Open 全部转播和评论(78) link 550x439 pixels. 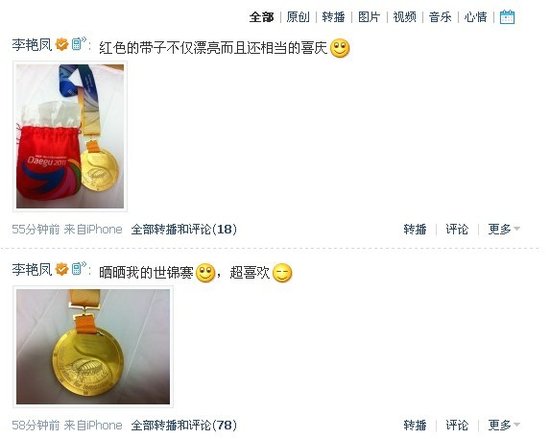click(x=184, y=425)
